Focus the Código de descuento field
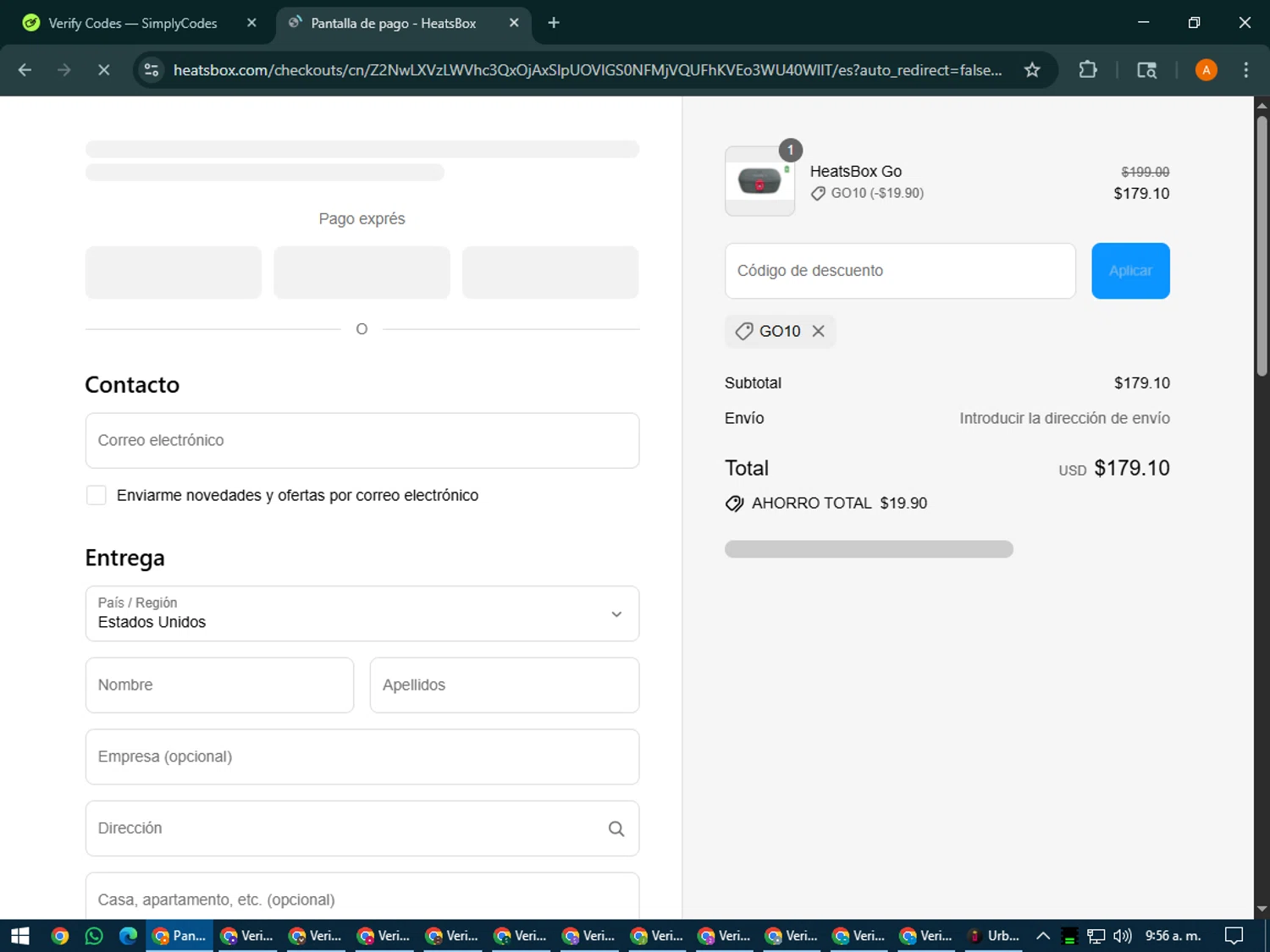 point(900,271)
